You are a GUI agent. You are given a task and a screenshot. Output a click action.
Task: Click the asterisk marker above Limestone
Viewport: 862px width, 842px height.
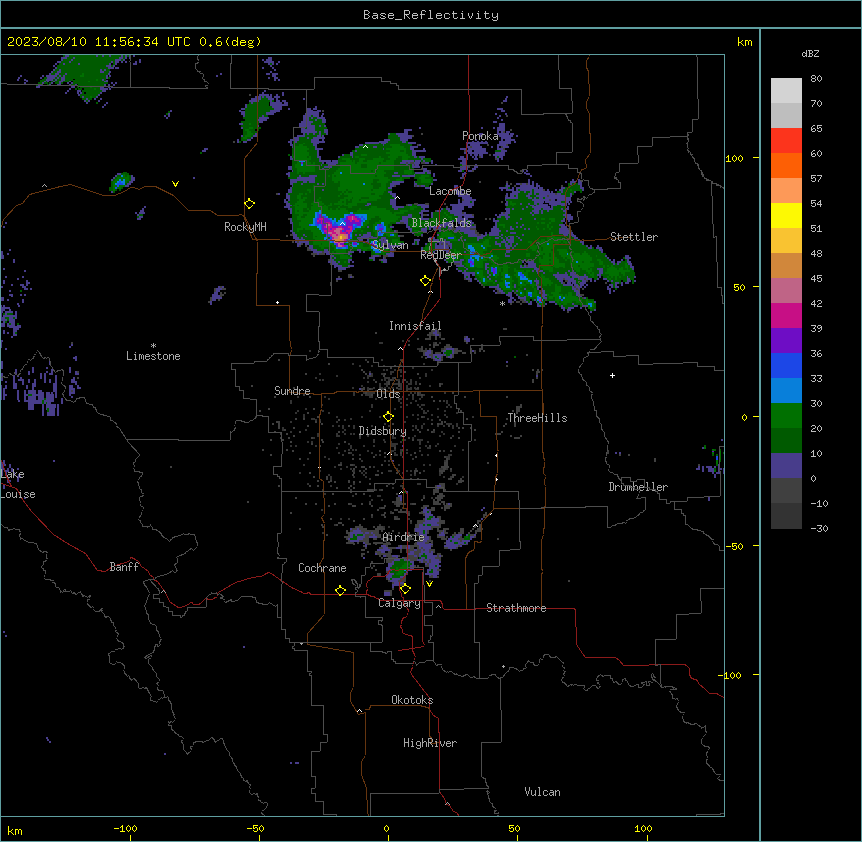[153, 346]
